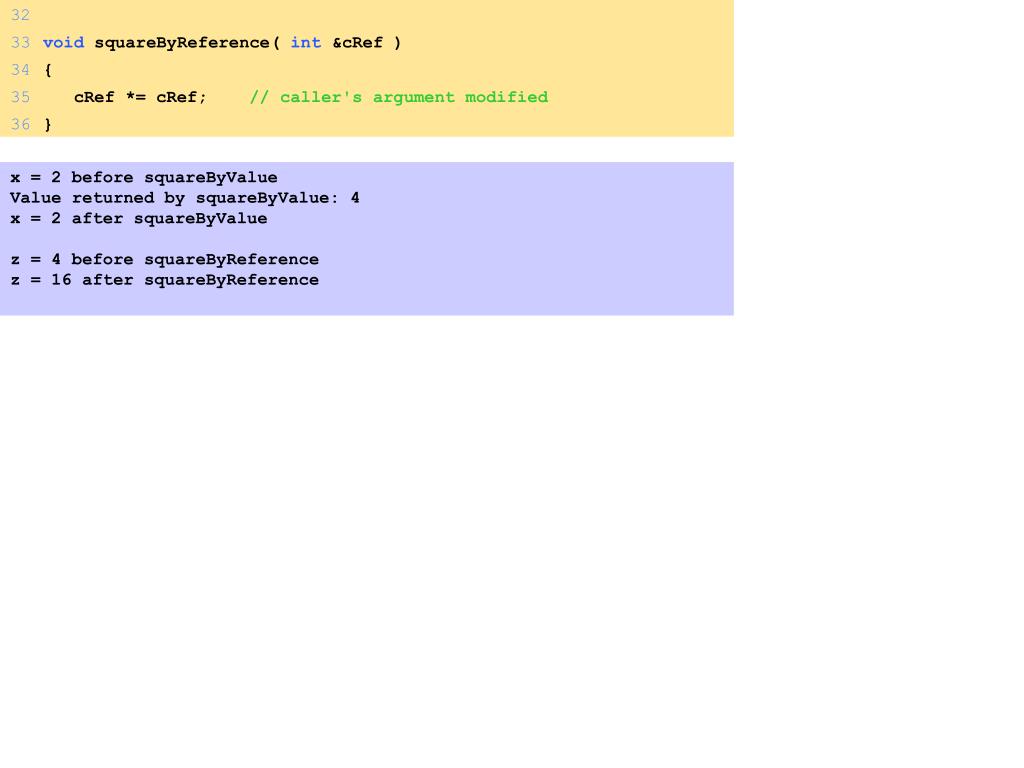Click line number 35

click(x=20, y=97)
